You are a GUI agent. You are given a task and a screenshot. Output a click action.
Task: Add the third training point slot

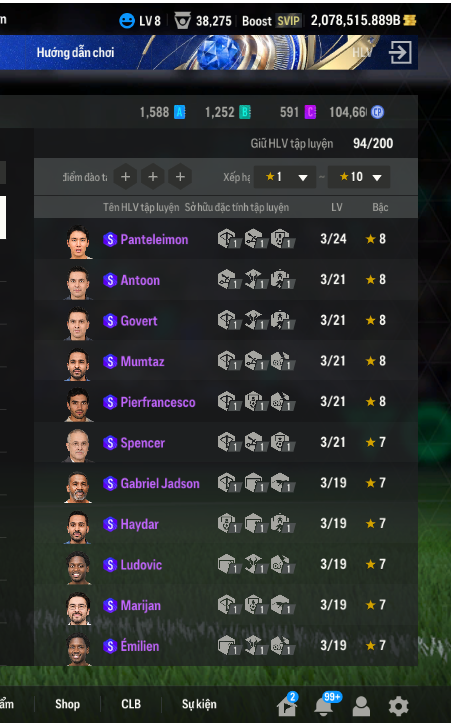[x=180, y=177]
